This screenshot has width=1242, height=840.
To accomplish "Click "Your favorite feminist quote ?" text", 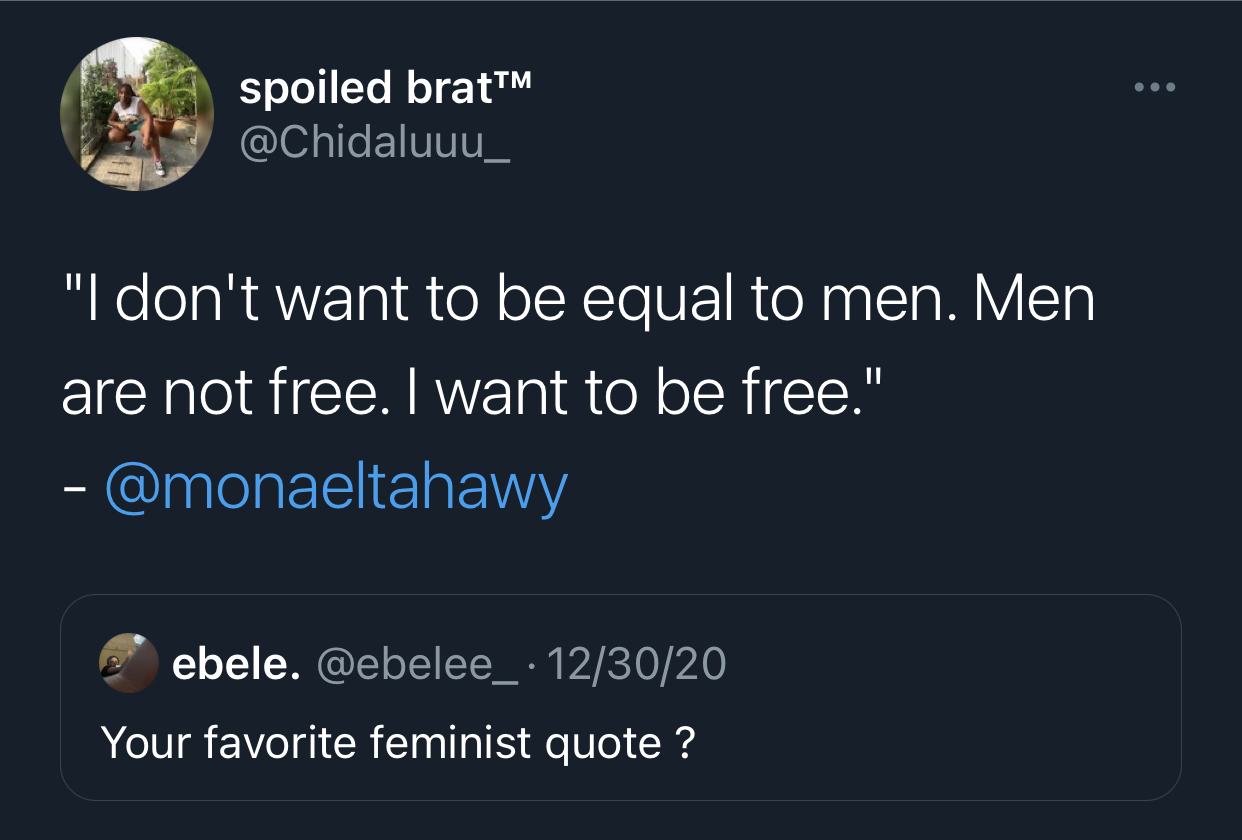I will (397, 742).
